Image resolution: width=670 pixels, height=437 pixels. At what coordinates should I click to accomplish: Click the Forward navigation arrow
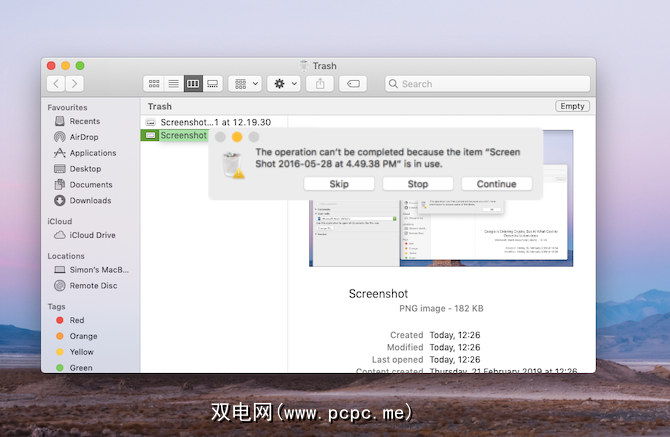pyautogui.click(x=75, y=84)
